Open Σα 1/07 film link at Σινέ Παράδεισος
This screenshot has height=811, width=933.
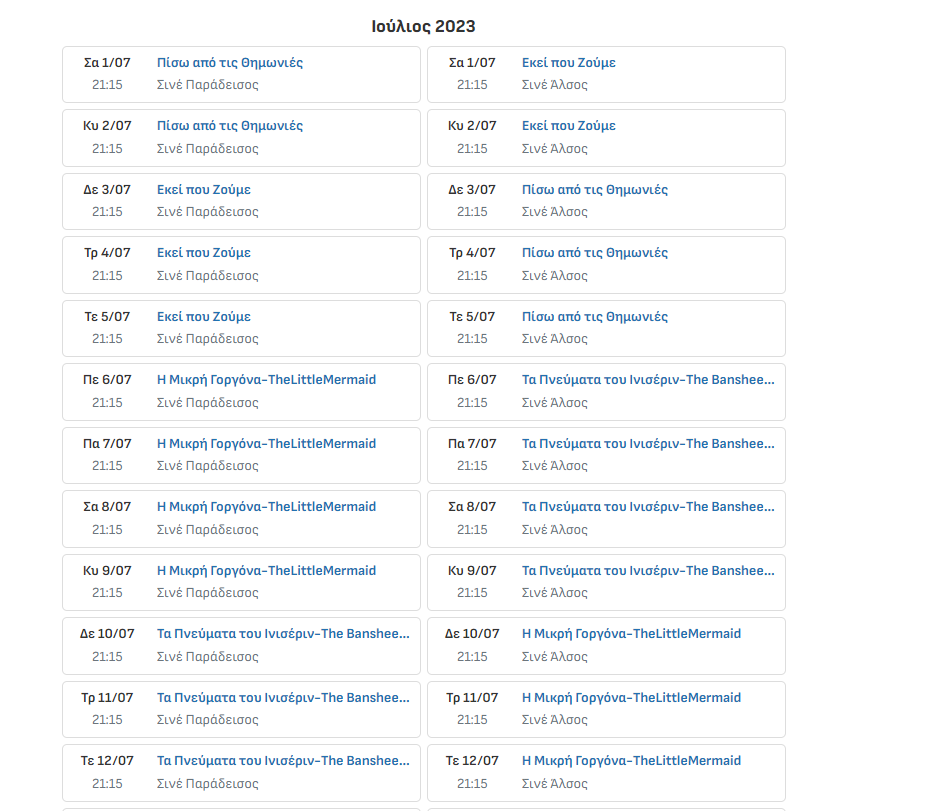pyautogui.click(x=229, y=63)
